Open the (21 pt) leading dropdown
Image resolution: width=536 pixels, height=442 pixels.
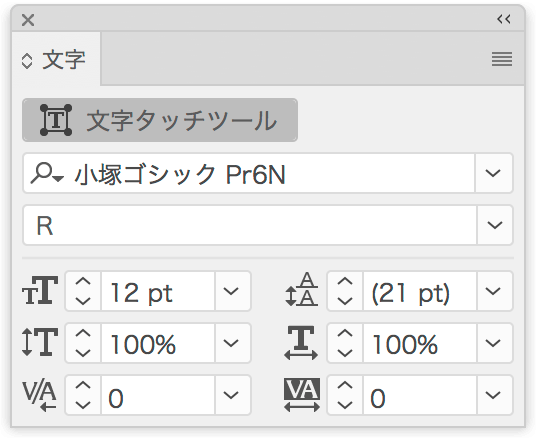(493, 291)
